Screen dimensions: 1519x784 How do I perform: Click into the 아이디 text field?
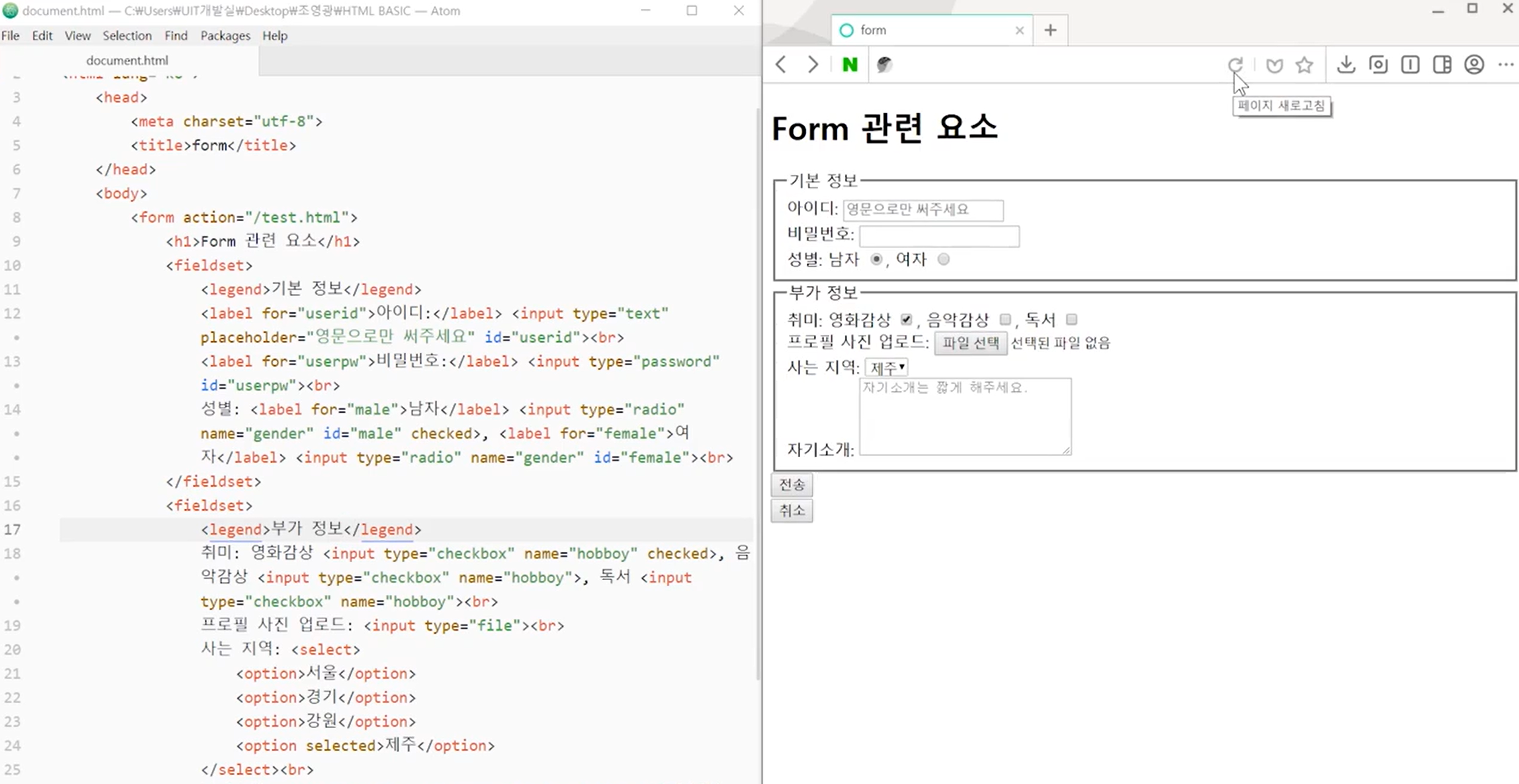click(x=923, y=210)
